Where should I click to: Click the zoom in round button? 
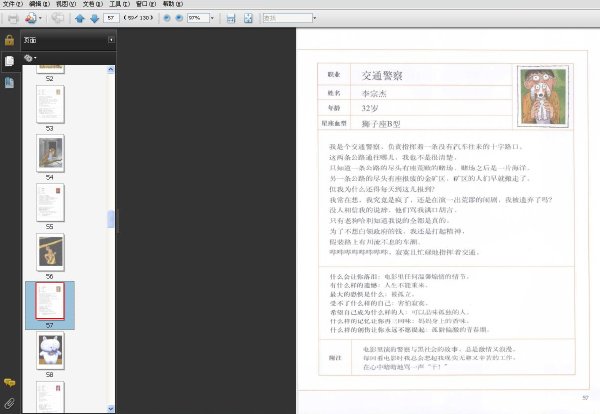[179, 18]
